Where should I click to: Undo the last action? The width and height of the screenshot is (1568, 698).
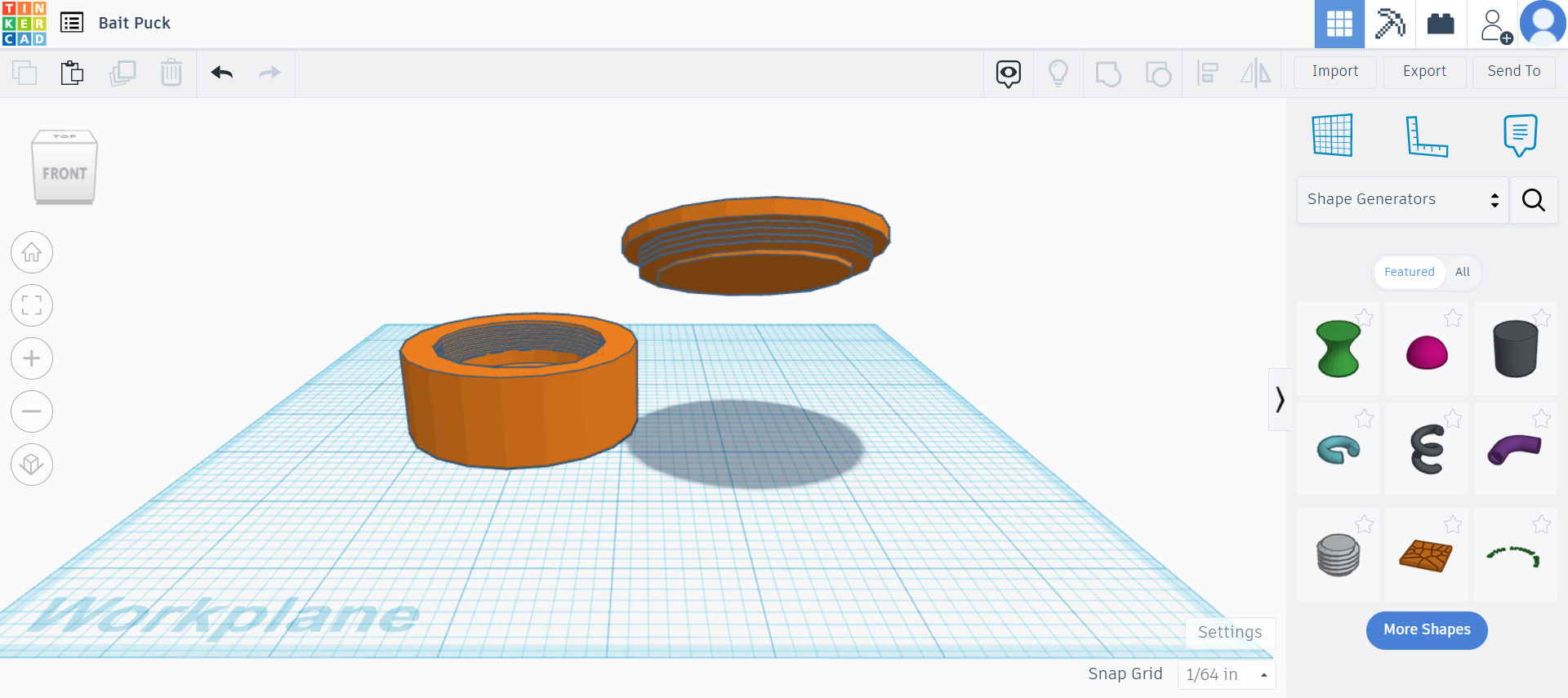(222, 73)
